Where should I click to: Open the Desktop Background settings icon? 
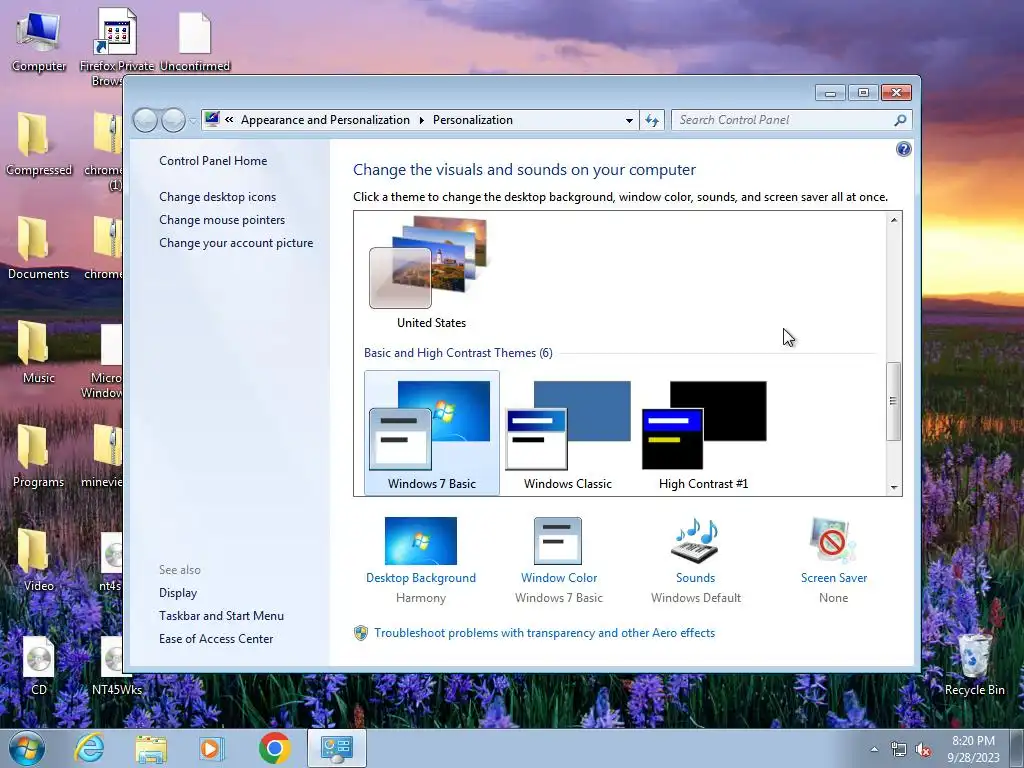421,541
